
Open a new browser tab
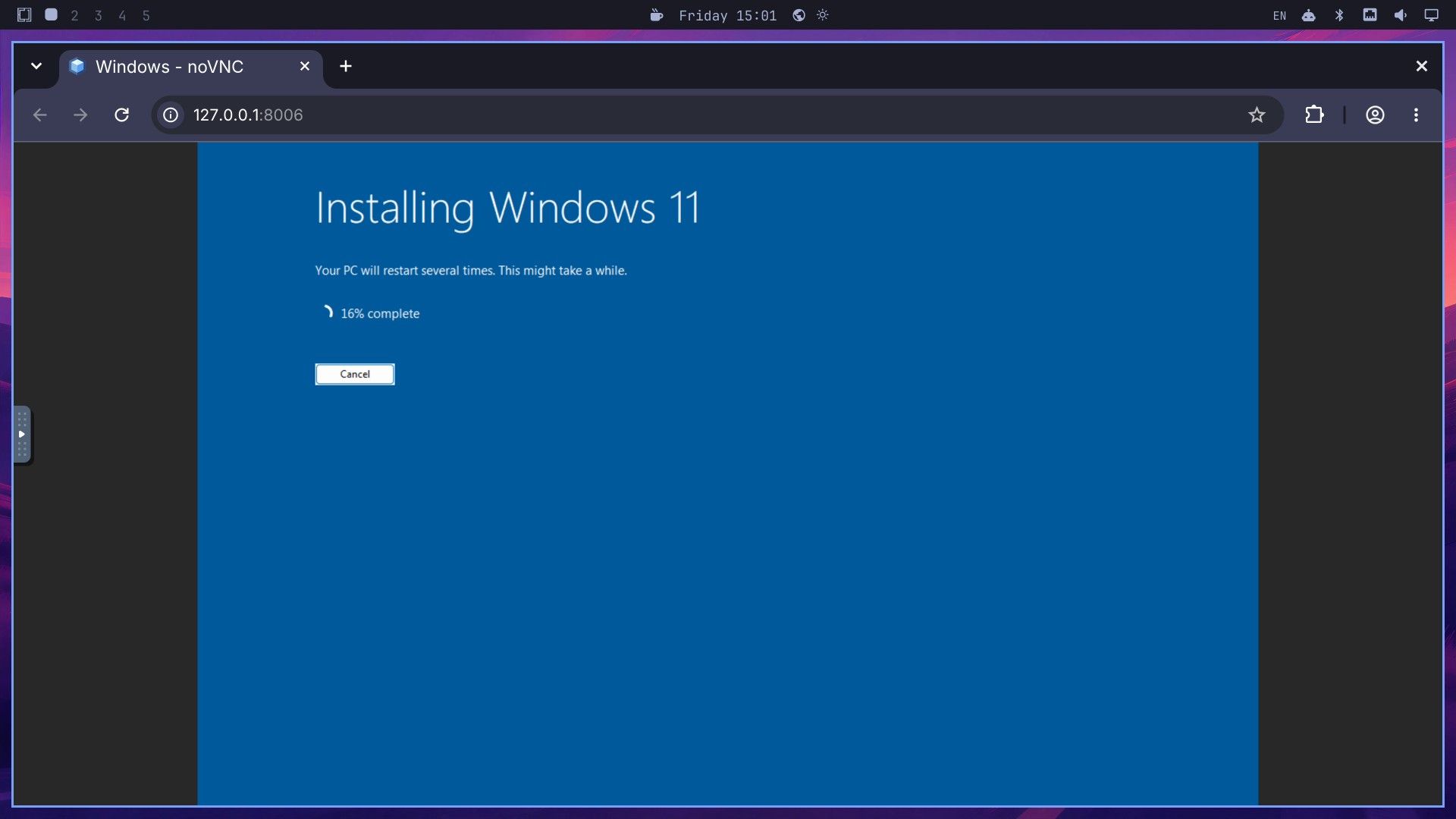click(x=346, y=66)
